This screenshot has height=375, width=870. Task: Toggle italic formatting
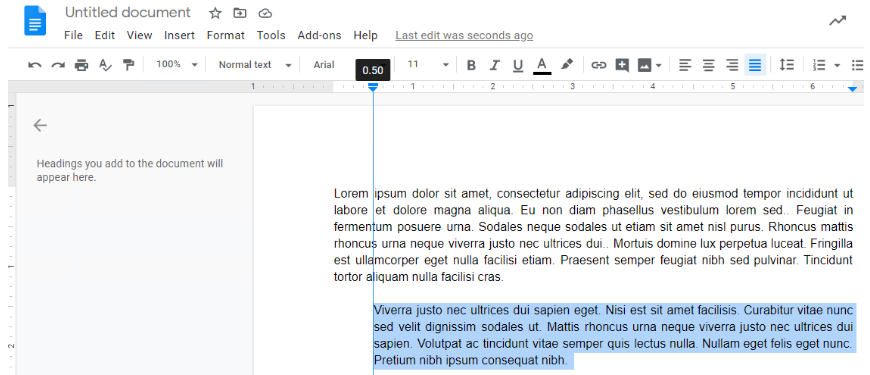tap(494, 65)
